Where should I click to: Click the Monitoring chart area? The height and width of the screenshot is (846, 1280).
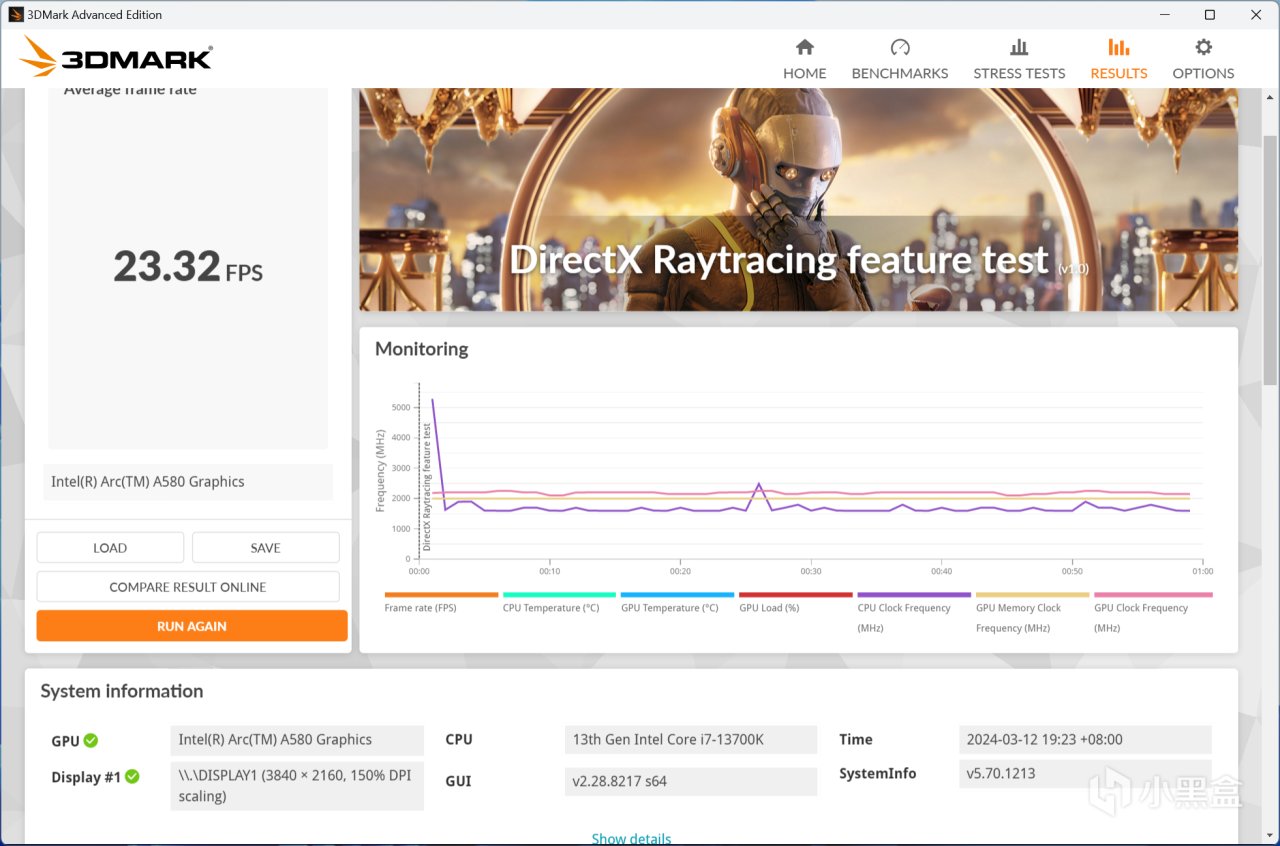click(x=810, y=470)
